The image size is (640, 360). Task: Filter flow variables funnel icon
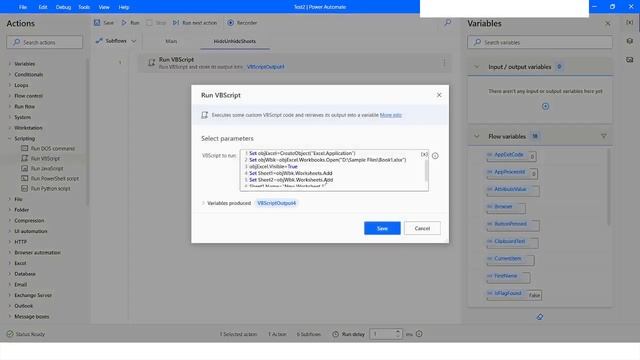pyautogui.click(x=604, y=136)
